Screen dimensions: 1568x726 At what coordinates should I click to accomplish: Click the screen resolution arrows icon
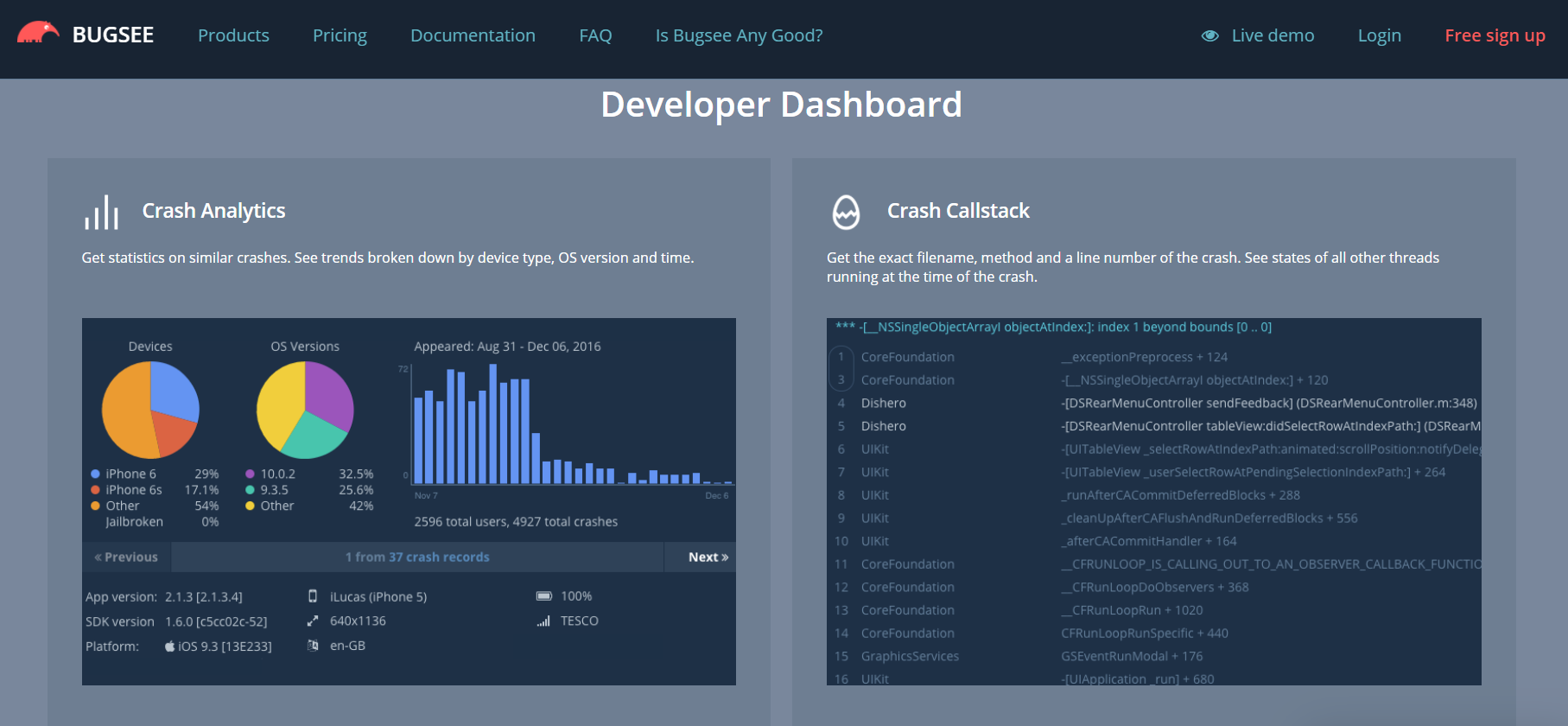click(313, 621)
